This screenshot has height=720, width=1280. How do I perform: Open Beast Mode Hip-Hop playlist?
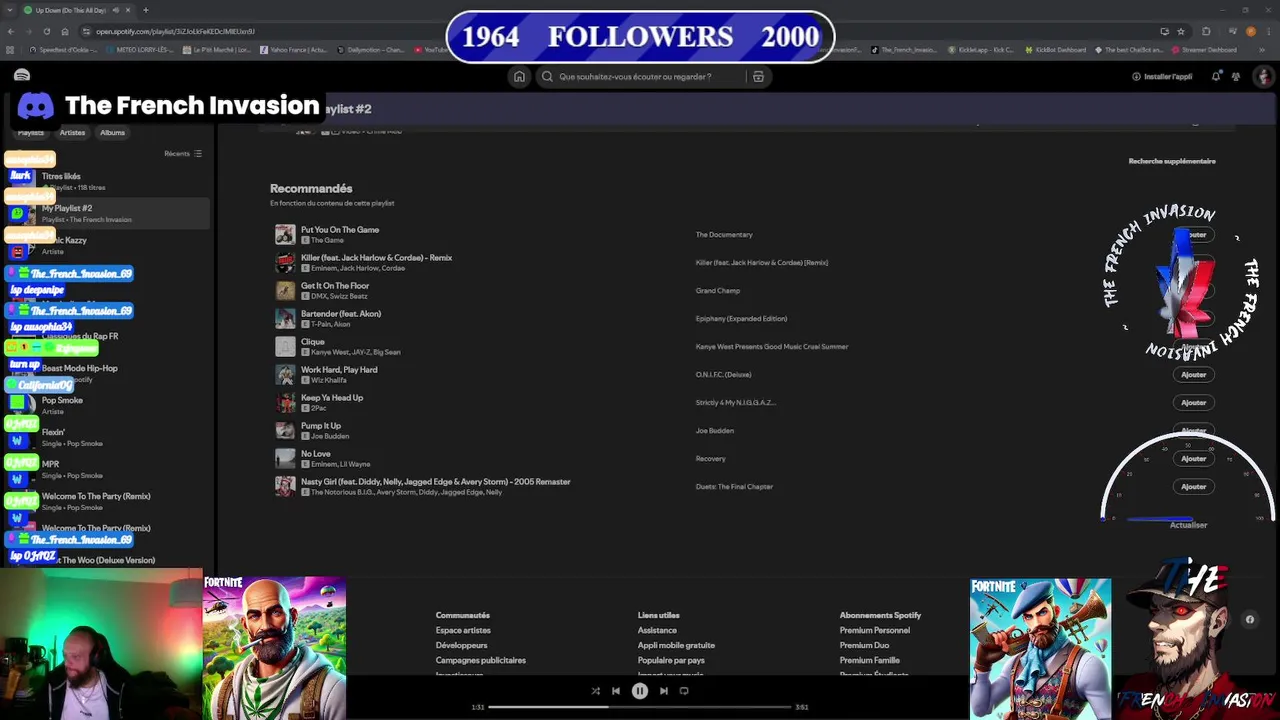[110, 373]
